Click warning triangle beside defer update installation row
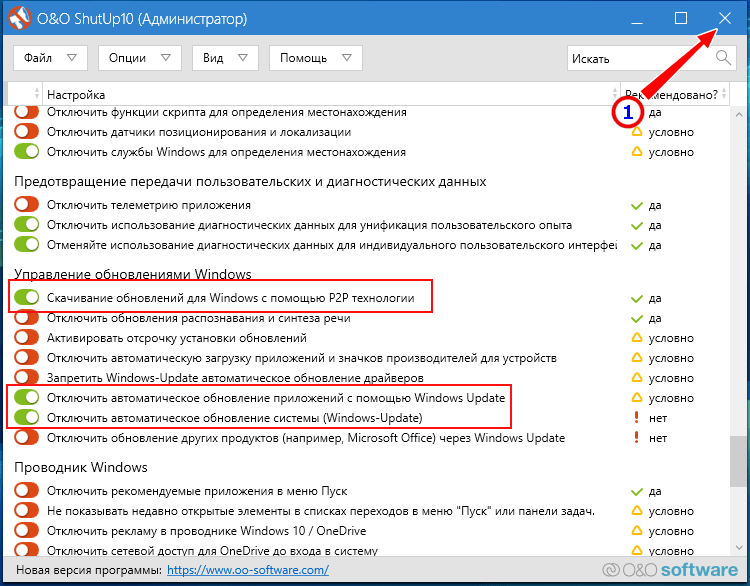Image resolution: width=750 pixels, height=586 pixels. 637,338
